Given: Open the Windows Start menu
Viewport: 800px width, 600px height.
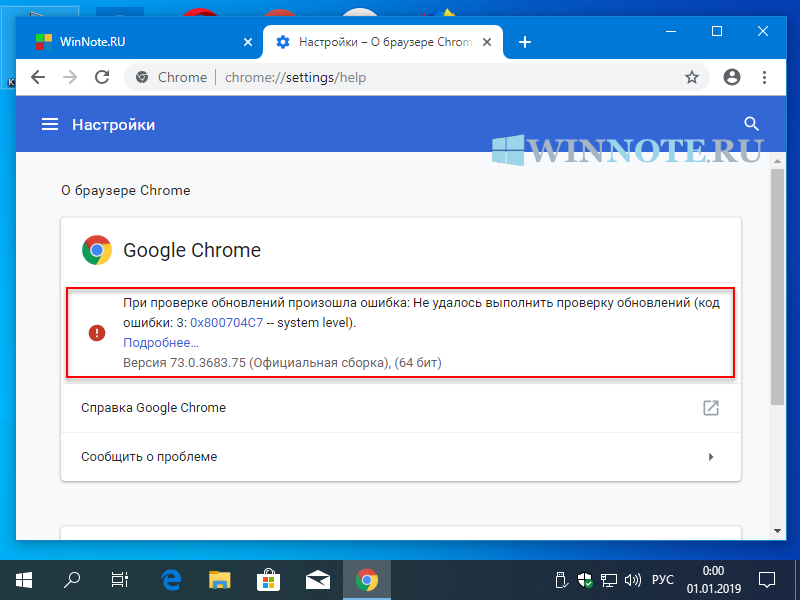Looking at the screenshot, I should 23,580.
